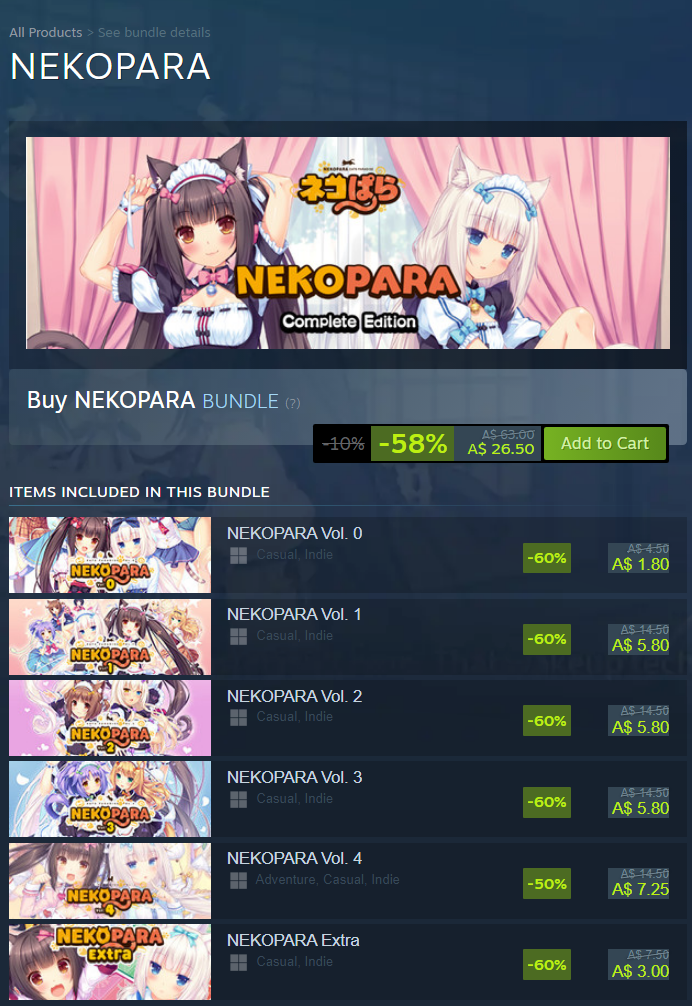Click the Windows platform icon for NEKOPARA Vol. 4
This screenshot has height=1006, width=692.
(239, 880)
